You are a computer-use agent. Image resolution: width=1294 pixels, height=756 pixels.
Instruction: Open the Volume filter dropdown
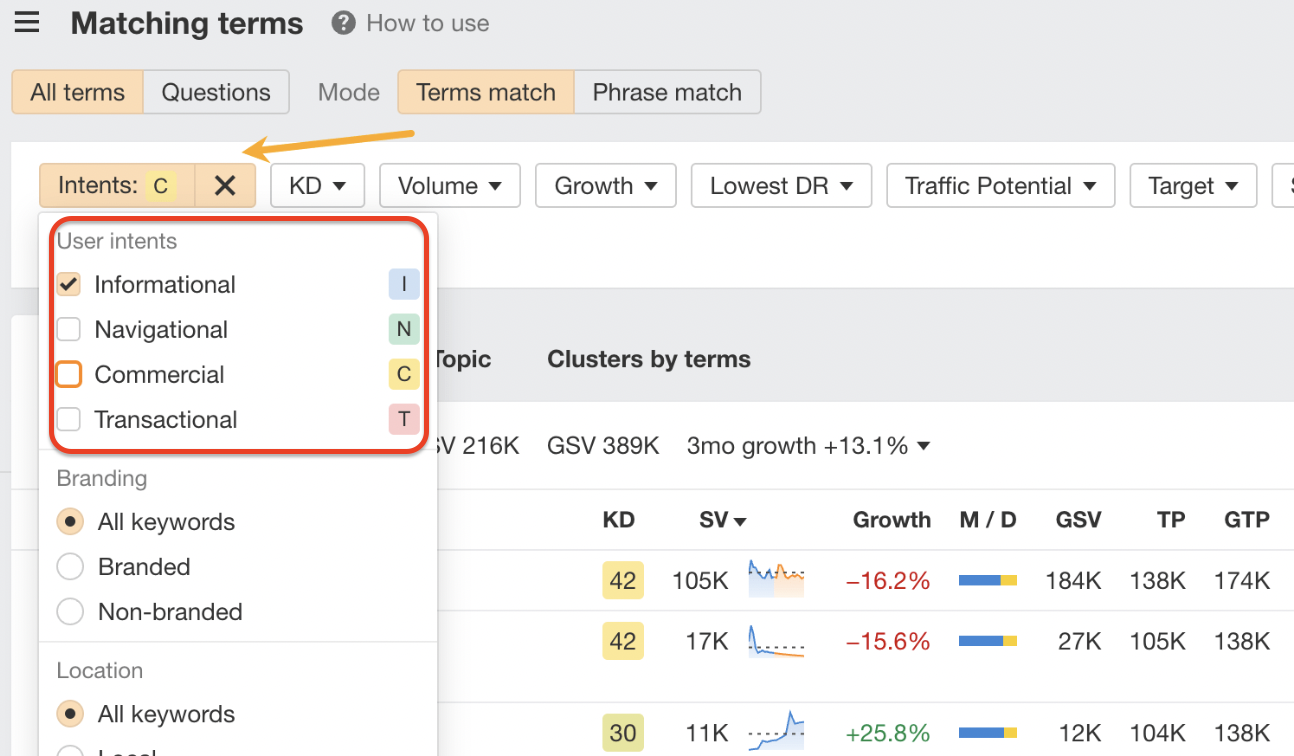(449, 185)
